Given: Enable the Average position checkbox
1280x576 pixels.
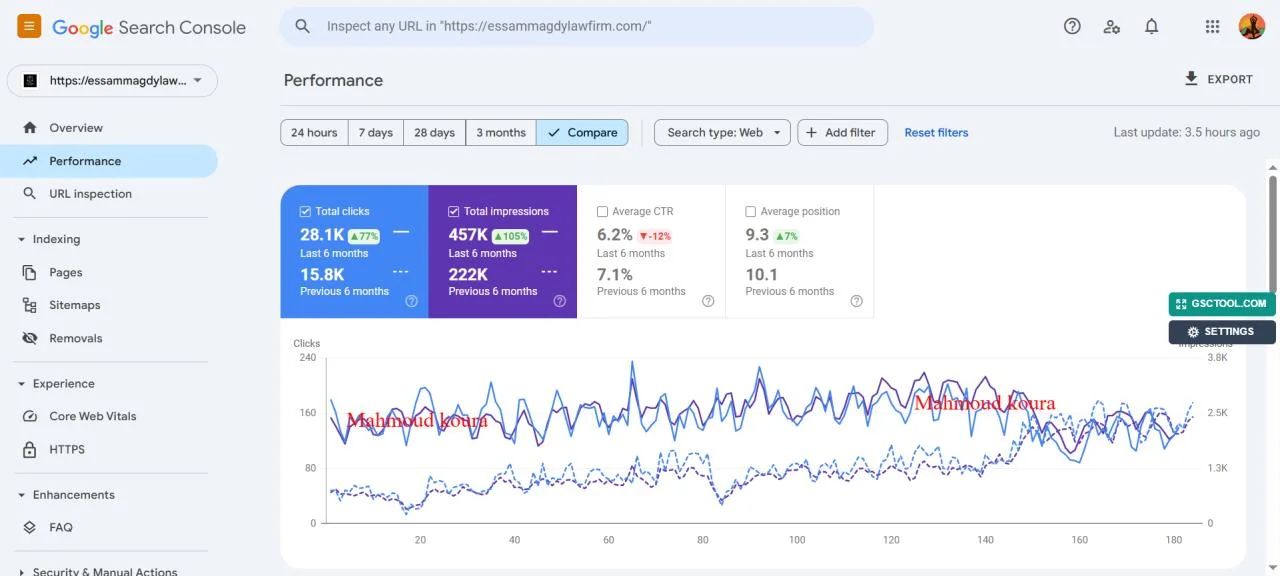Looking at the screenshot, I should click(750, 212).
